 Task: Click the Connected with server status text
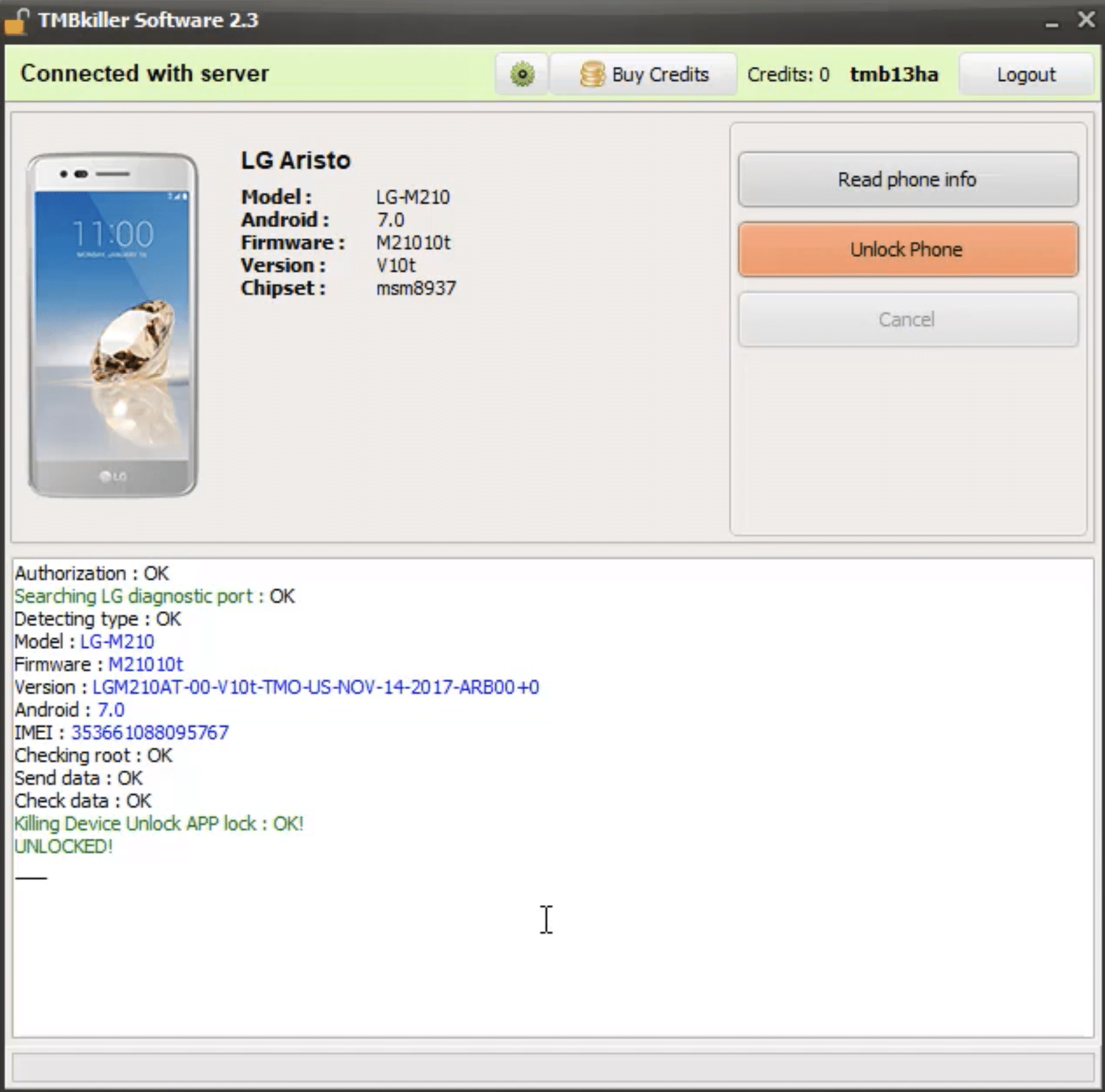[144, 73]
